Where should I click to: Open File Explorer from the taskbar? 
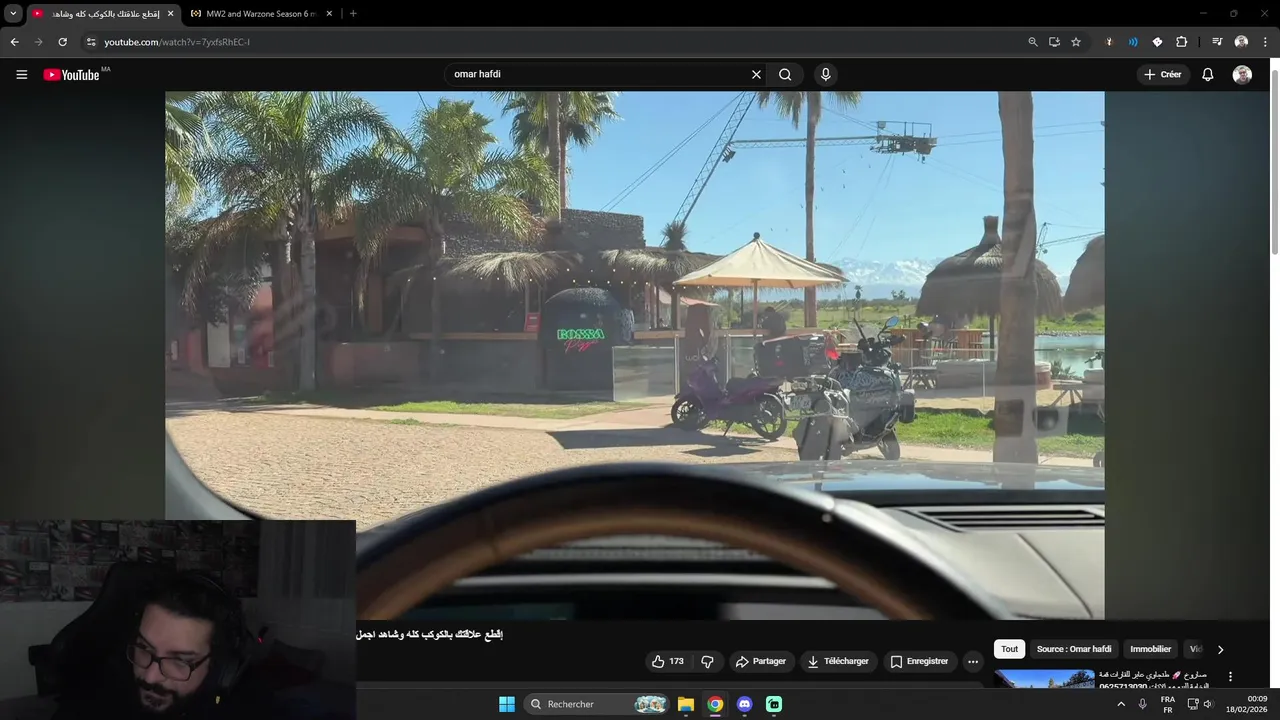[x=686, y=704]
